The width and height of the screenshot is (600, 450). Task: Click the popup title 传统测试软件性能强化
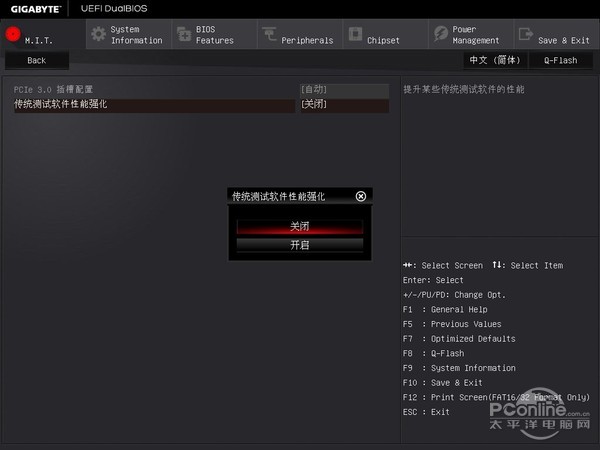click(x=278, y=197)
